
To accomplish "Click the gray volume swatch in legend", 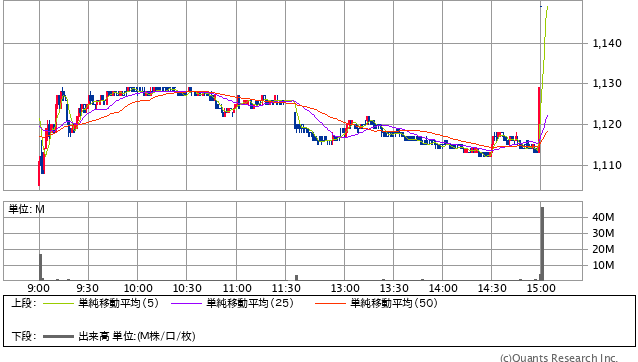I will pos(58,336).
